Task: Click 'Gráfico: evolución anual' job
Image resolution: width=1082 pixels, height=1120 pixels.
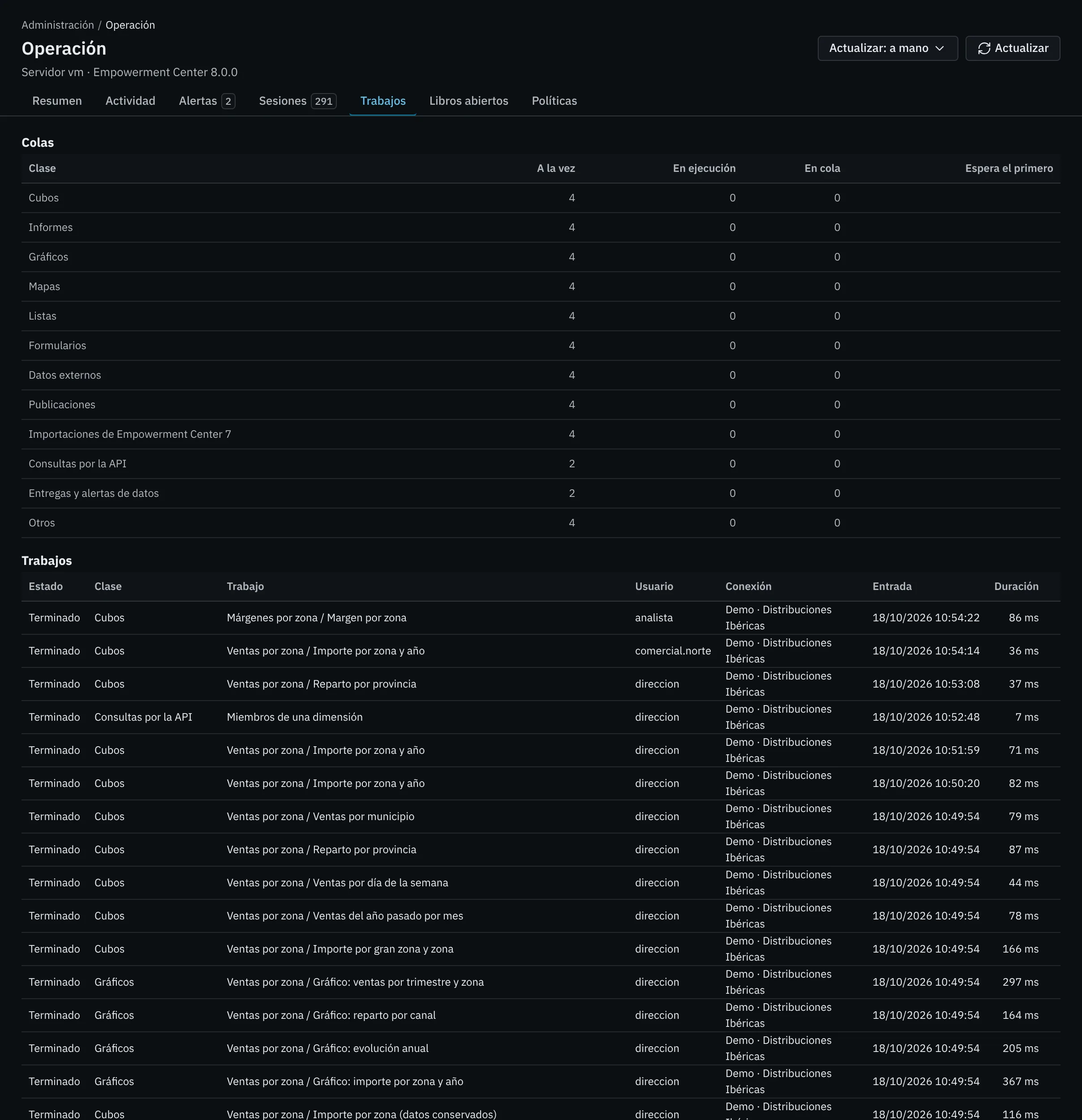Action: [327, 1048]
